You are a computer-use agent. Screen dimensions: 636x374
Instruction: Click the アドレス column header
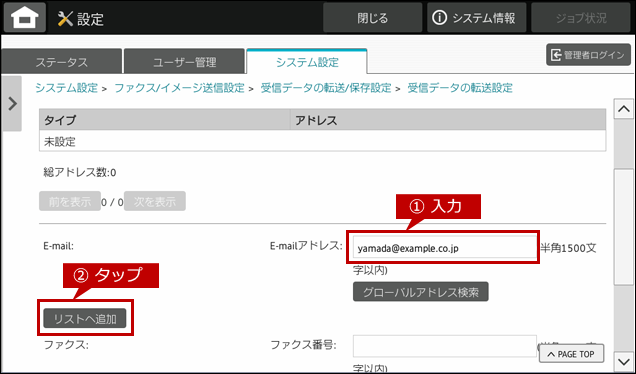pos(448,120)
